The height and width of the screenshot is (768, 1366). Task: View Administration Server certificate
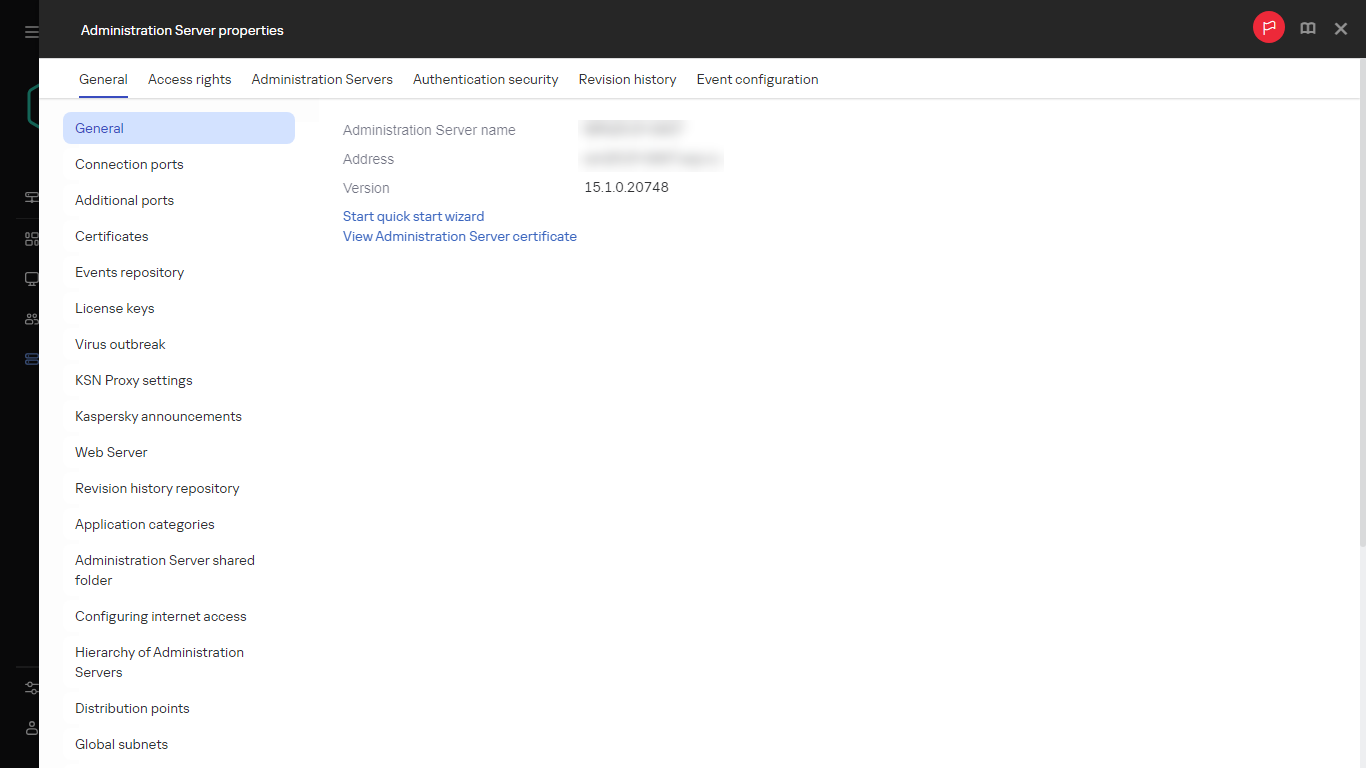[x=459, y=236]
